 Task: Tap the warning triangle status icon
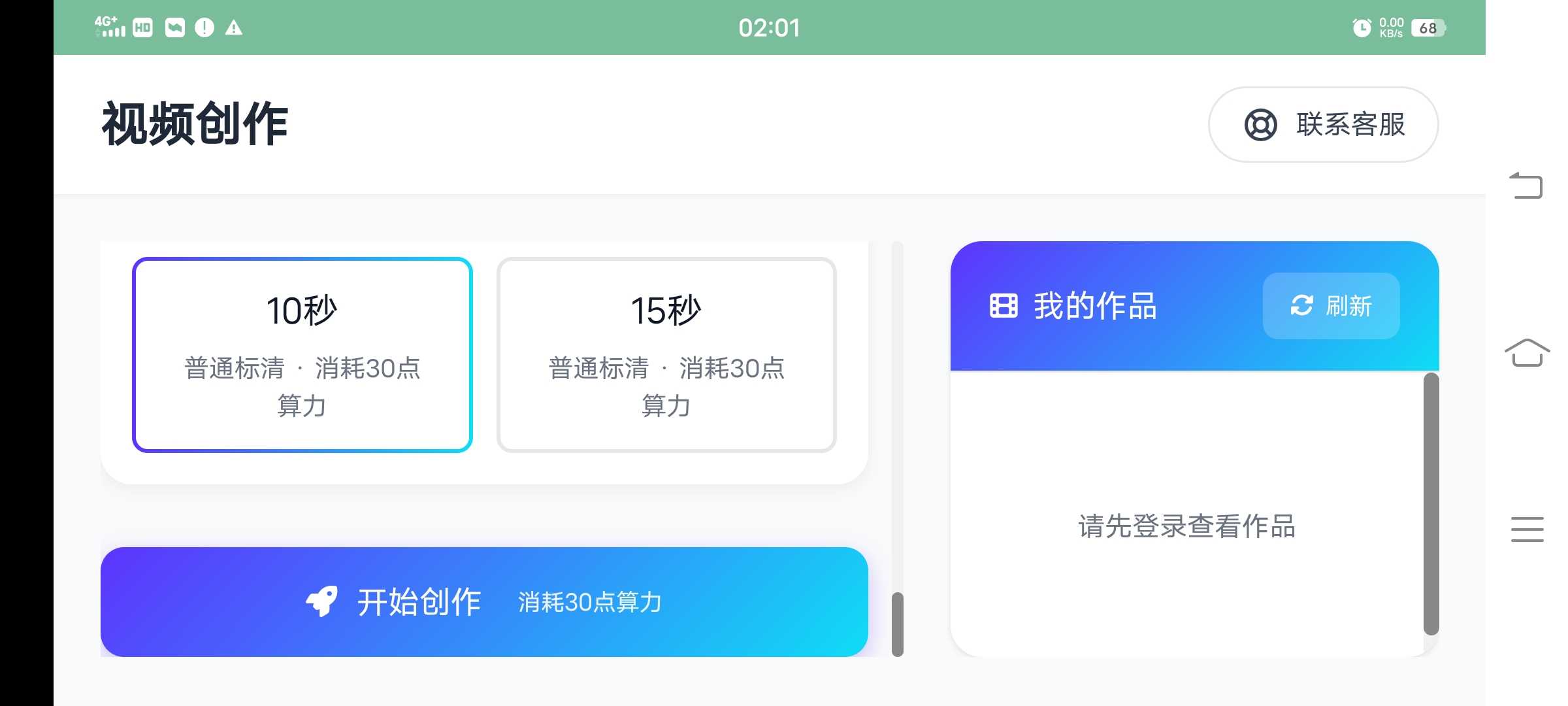click(x=233, y=27)
